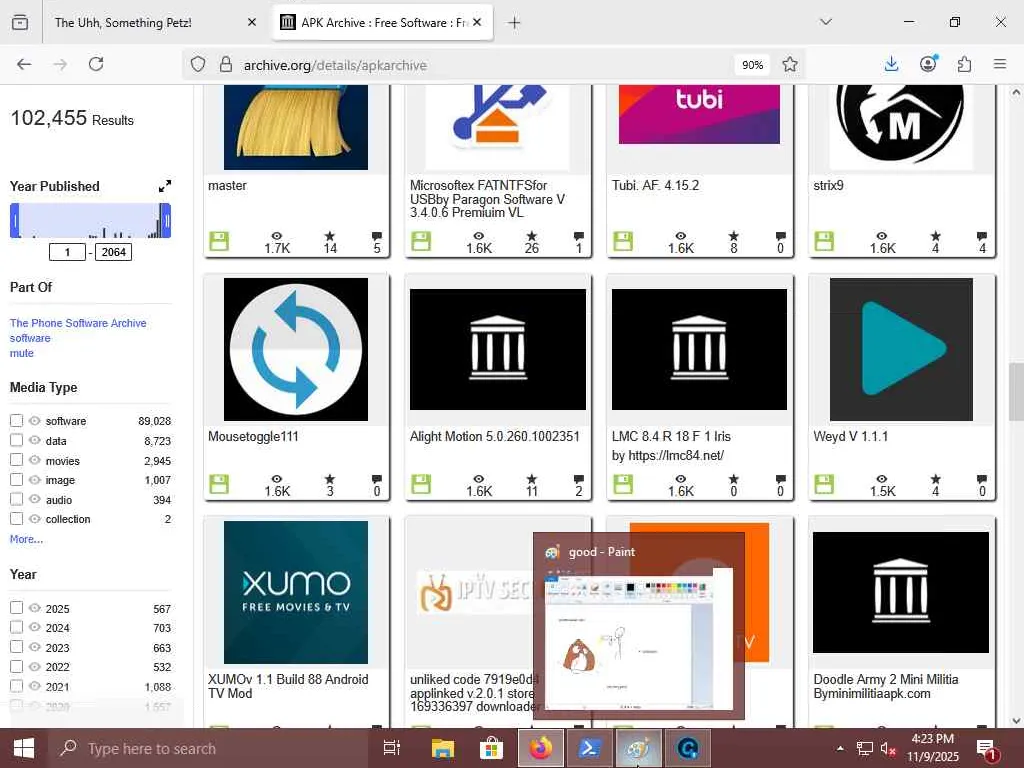Screen dimensions: 1024x768
Task: Click the address bar URL
Action: 335,65
